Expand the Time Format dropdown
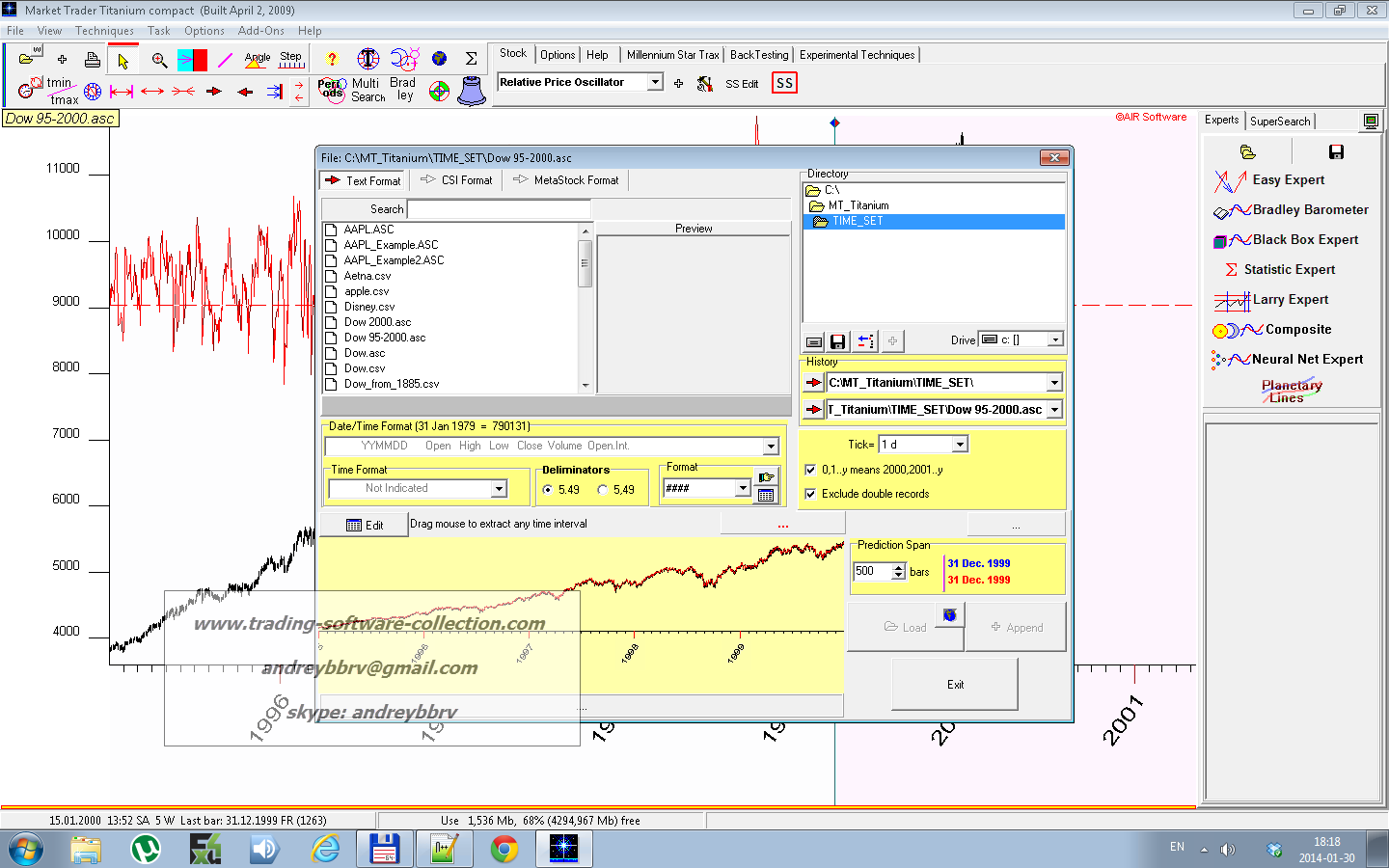Screen dimensions: 1389x868 click(499, 489)
